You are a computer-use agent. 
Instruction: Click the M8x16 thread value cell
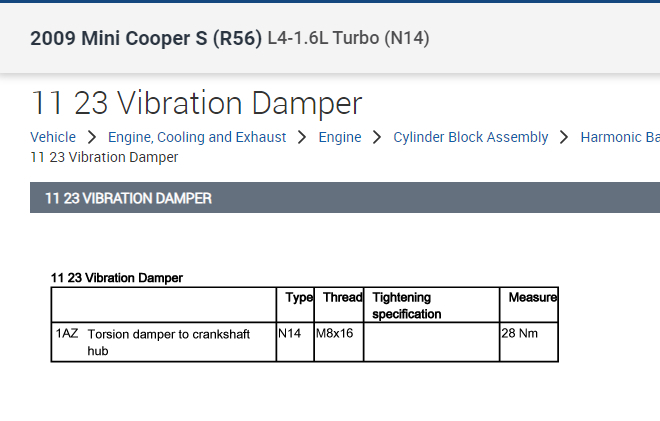coord(335,333)
